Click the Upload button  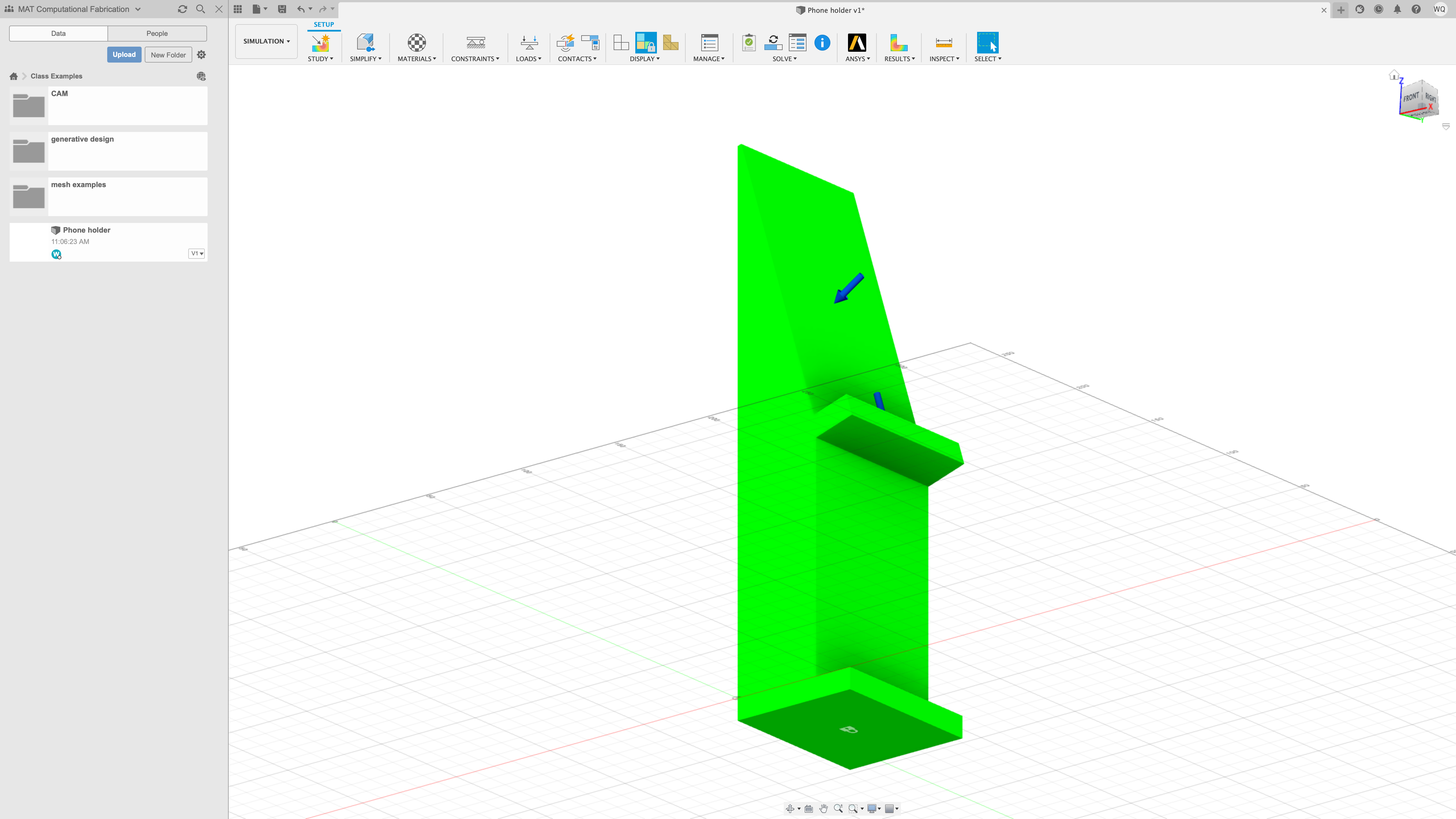click(124, 54)
